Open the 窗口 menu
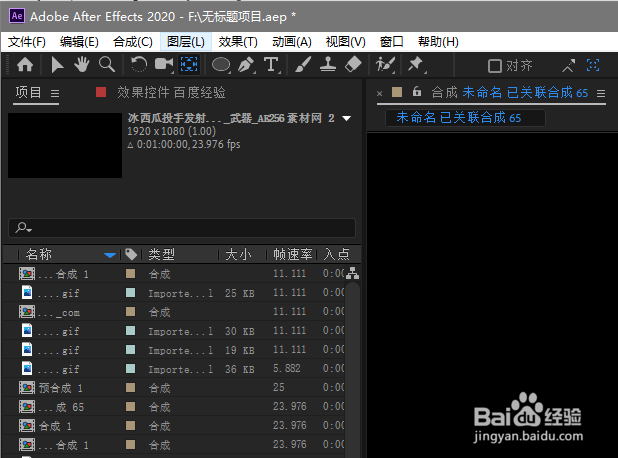The width and height of the screenshot is (618, 458). click(x=391, y=42)
